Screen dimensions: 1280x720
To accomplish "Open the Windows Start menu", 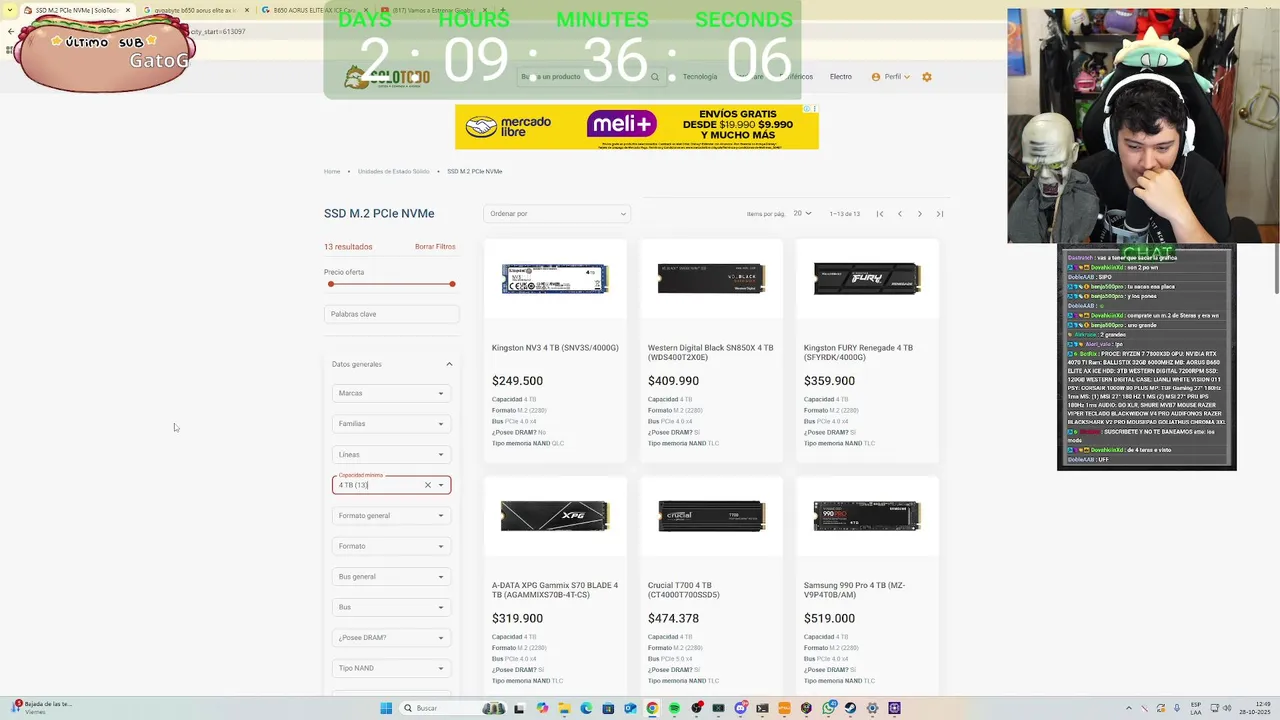I will click(386, 708).
